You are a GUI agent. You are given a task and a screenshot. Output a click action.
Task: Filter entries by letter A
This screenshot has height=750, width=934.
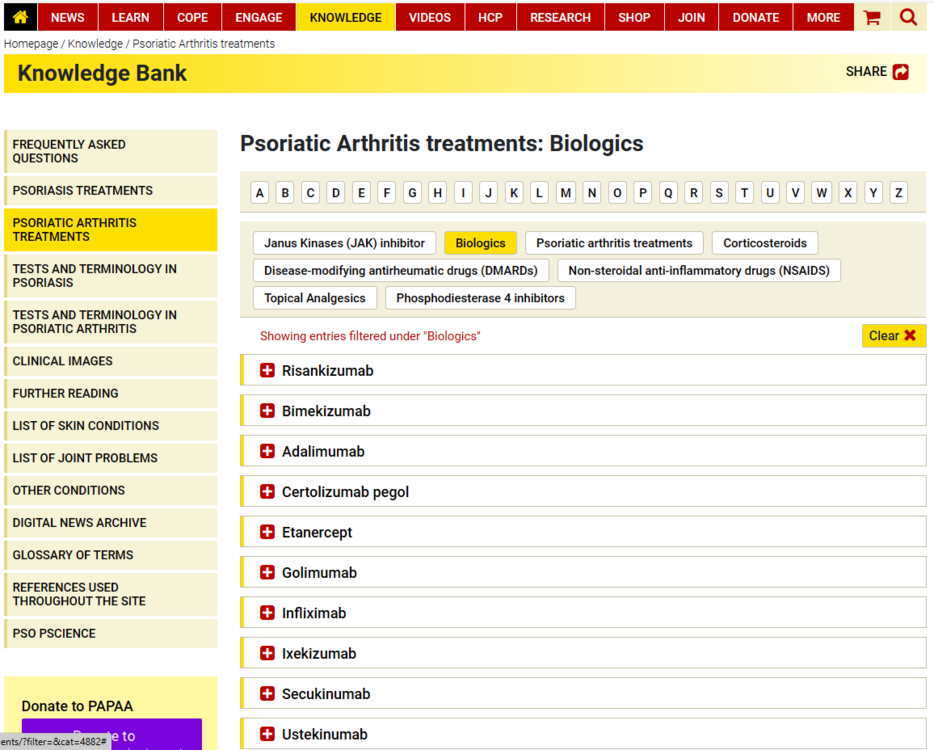click(x=260, y=193)
